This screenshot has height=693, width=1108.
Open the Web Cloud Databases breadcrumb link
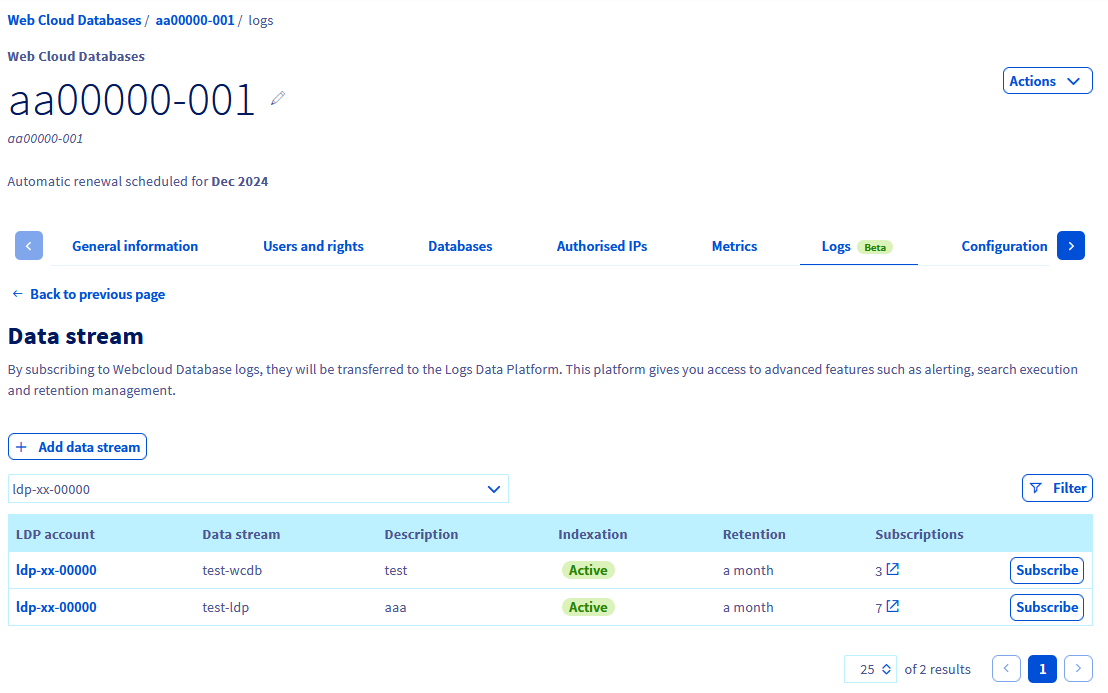click(74, 19)
